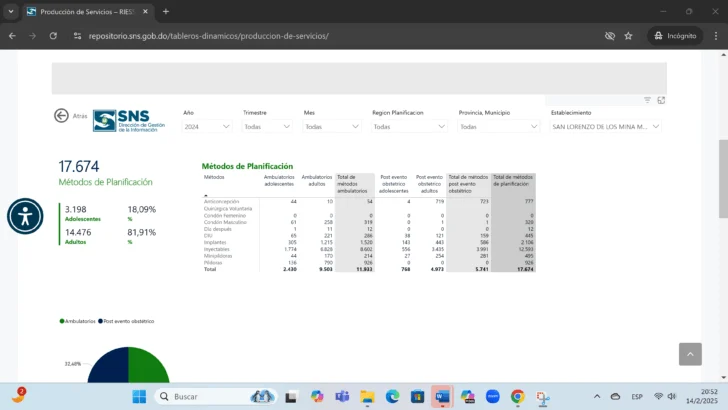The width and height of the screenshot is (728, 410).
Task: Expand the Mes filter dropdown
Action: pos(330,127)
